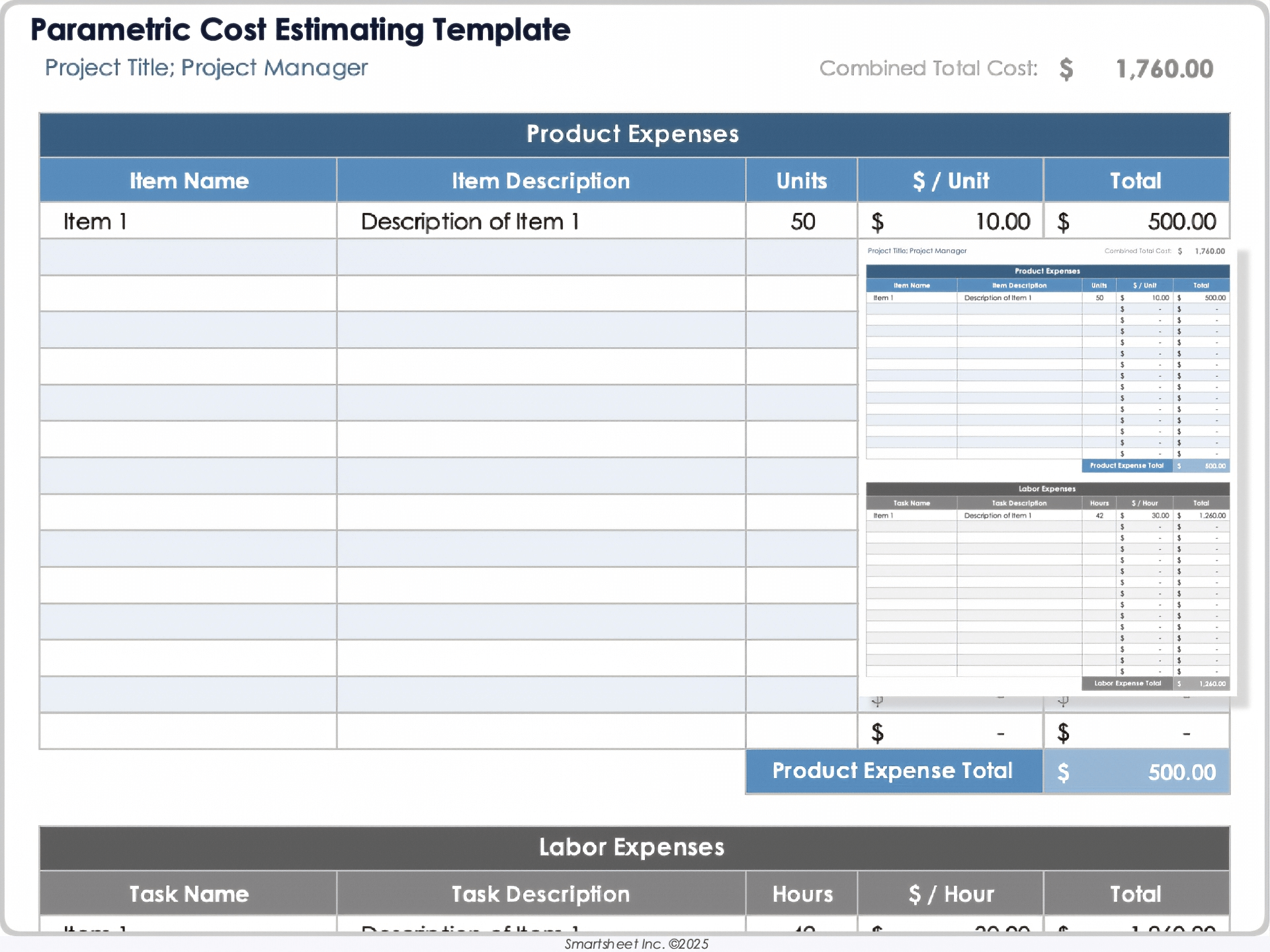Select the Product Expense Total 500.00 value
Image resolution: width=1270 pixels, height=952 pixels.
[1136, 772]
